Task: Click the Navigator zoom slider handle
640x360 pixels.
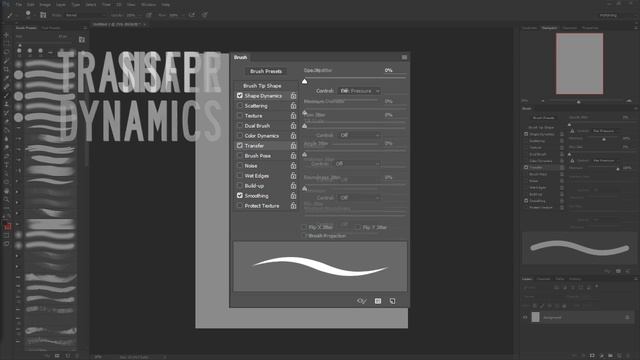Action: [578, 101]
